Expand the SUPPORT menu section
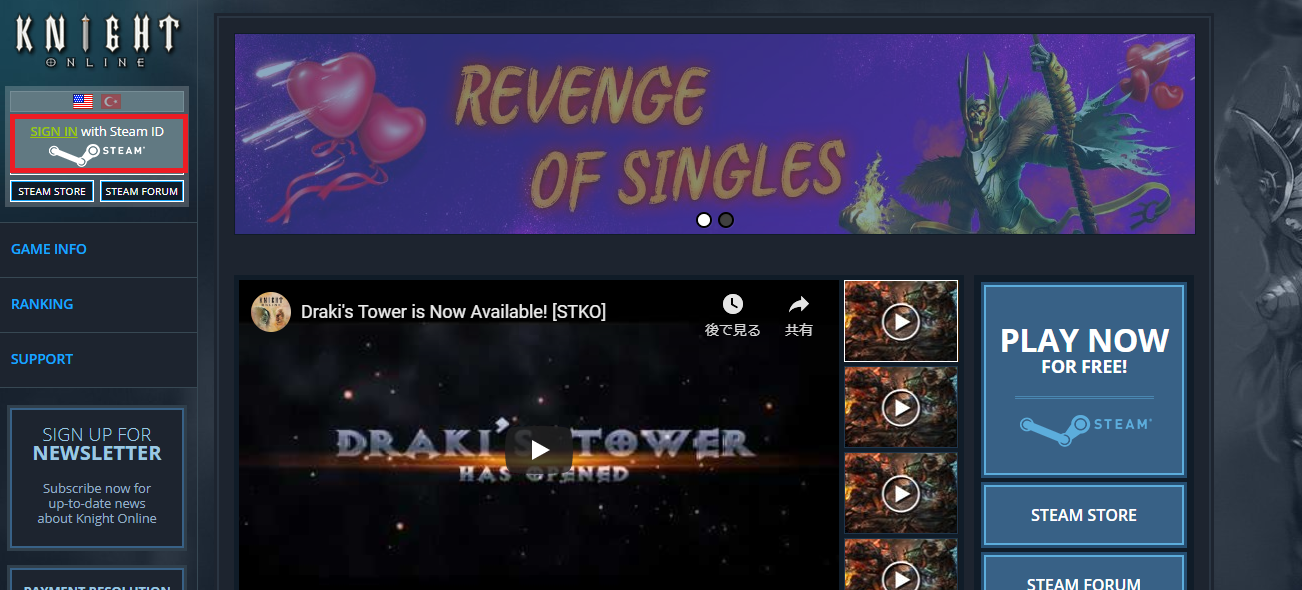This screenshot has width=1302, height=590. coord(42,359)
